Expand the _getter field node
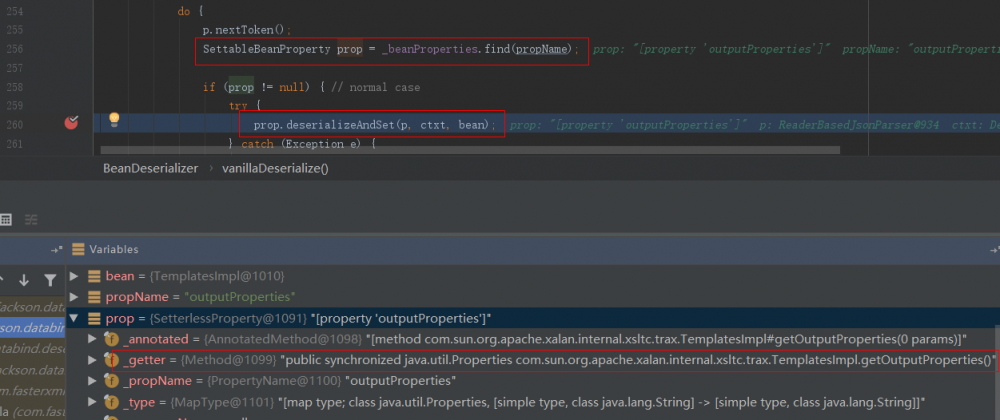This screenshot has height=420, width=1000. pos(92,360)
